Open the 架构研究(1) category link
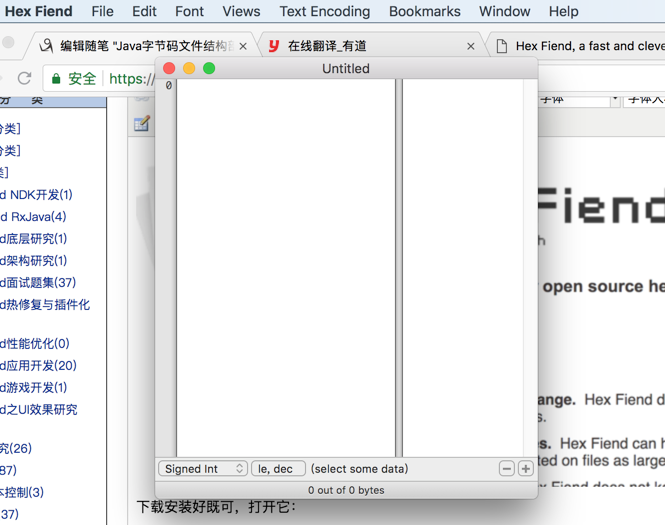 click(x=34, y=260)
